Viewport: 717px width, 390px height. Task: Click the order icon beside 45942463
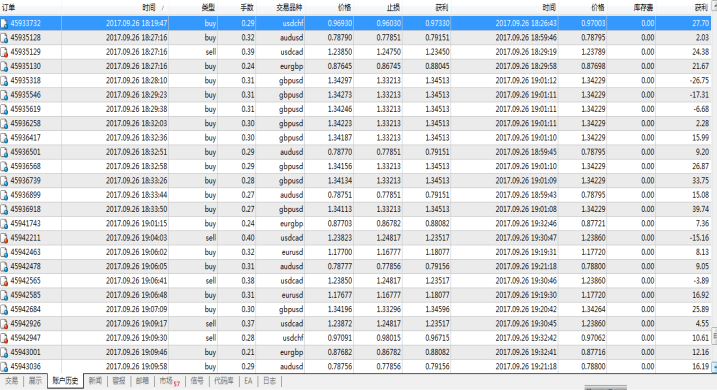(4, 252)
